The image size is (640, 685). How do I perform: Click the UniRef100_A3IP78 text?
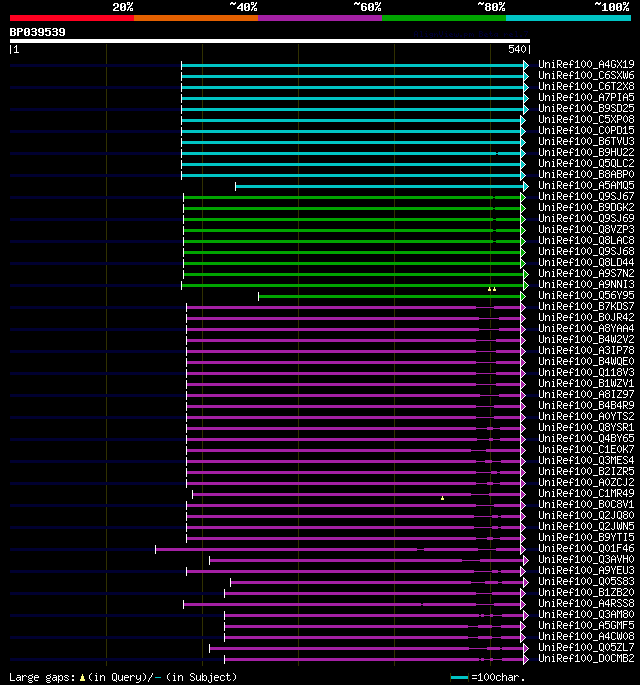tap(586, 350)
